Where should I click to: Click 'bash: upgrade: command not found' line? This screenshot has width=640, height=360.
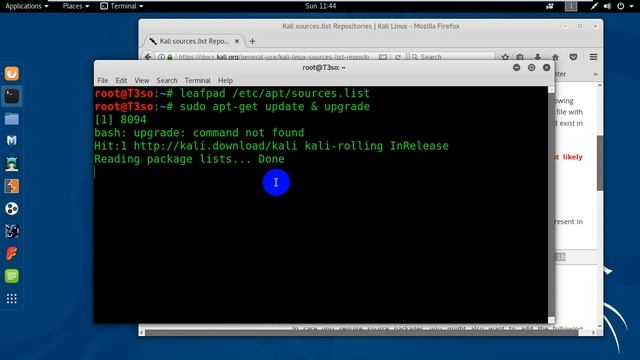199,133
